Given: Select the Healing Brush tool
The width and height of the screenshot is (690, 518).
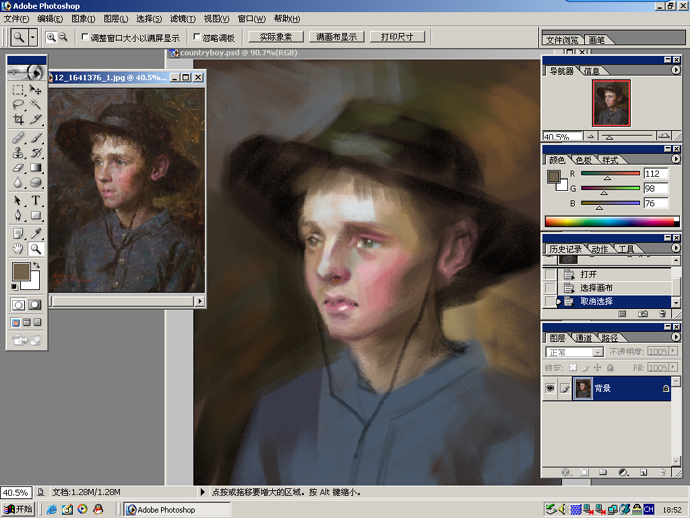Looking at the screenshot, I should pos(18,138).
